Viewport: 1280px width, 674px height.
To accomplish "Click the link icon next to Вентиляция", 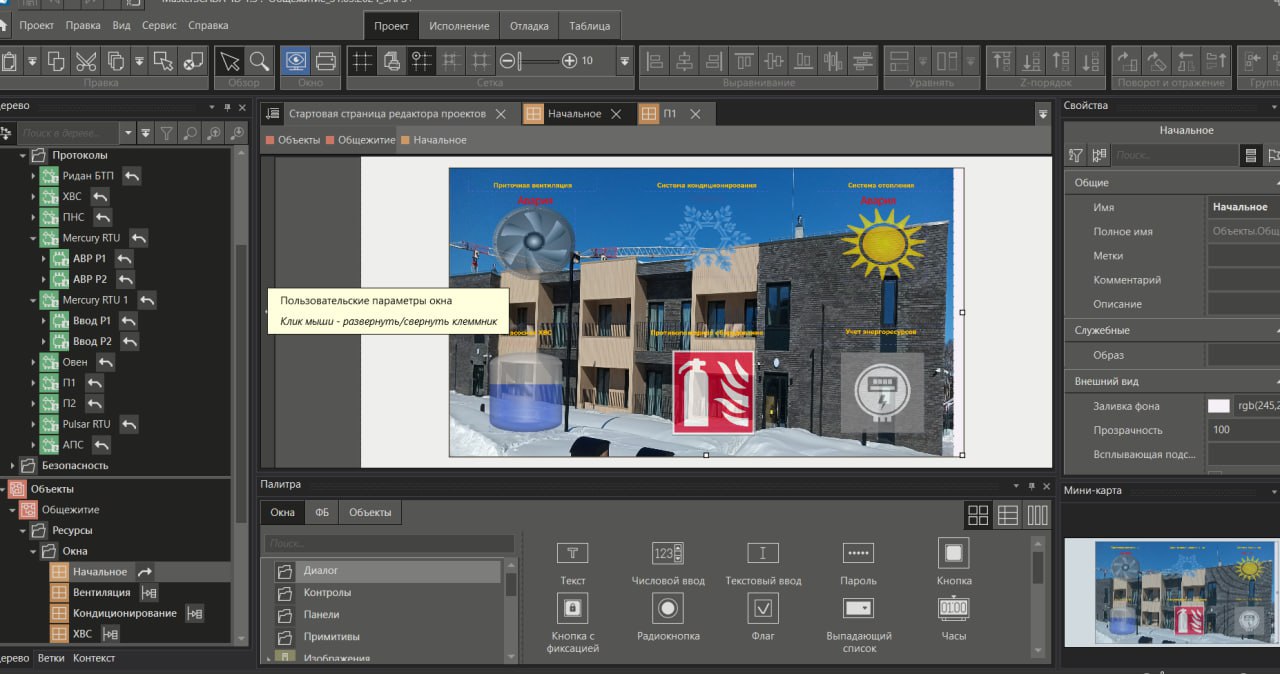I will tap(149, 592).
